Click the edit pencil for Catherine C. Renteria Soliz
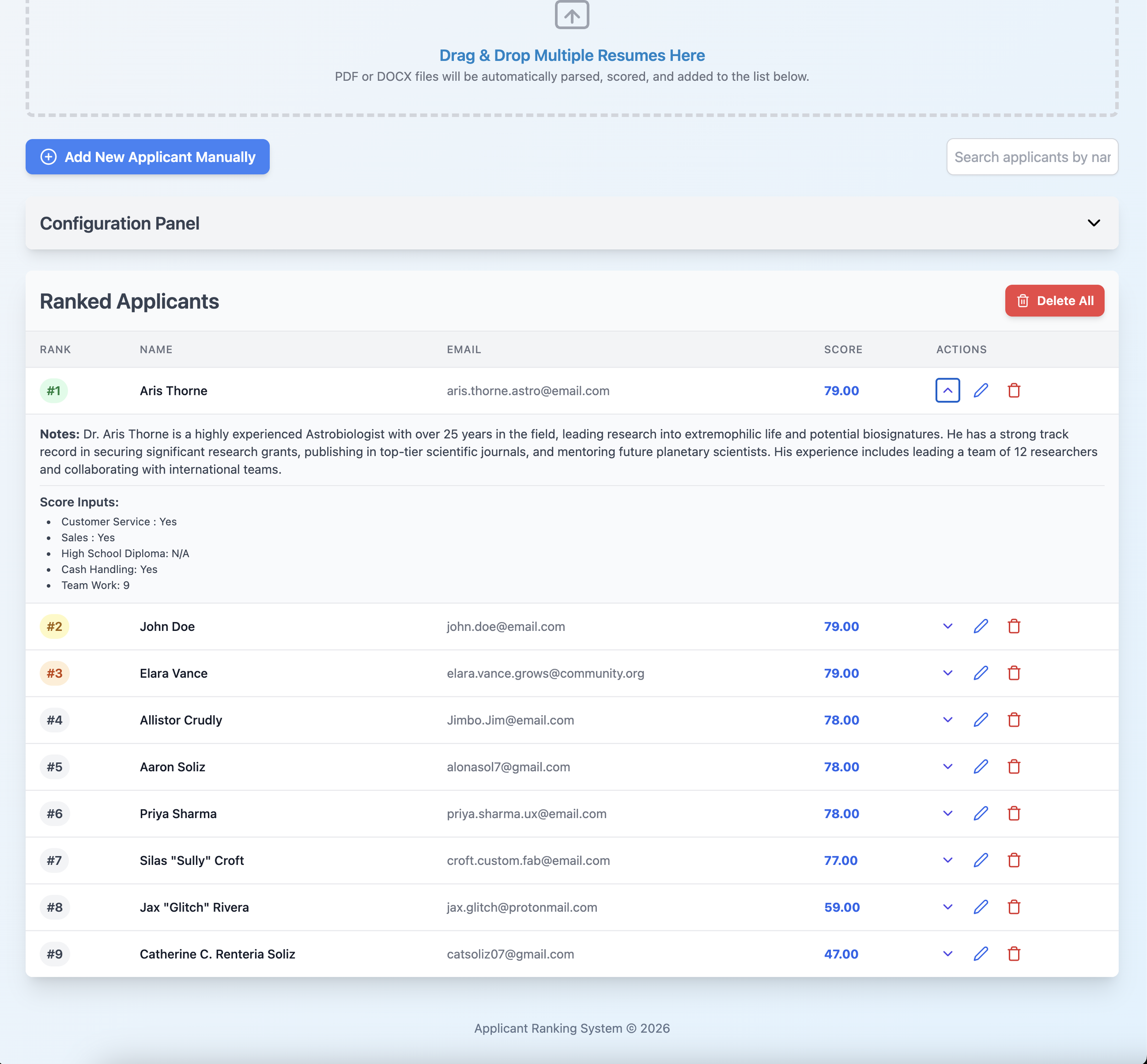The width and height of the screenshot is (1147, 1064). (x=980, y=953)
